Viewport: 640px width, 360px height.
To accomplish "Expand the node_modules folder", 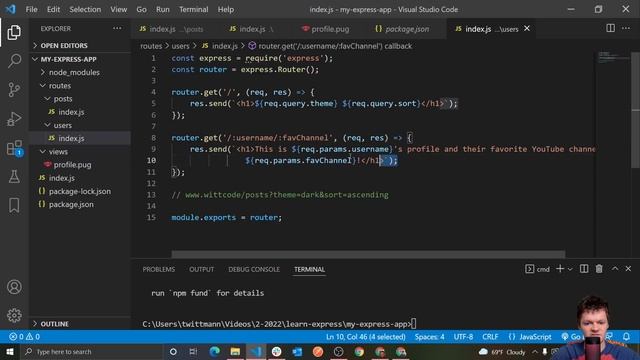I will (80, 72).
